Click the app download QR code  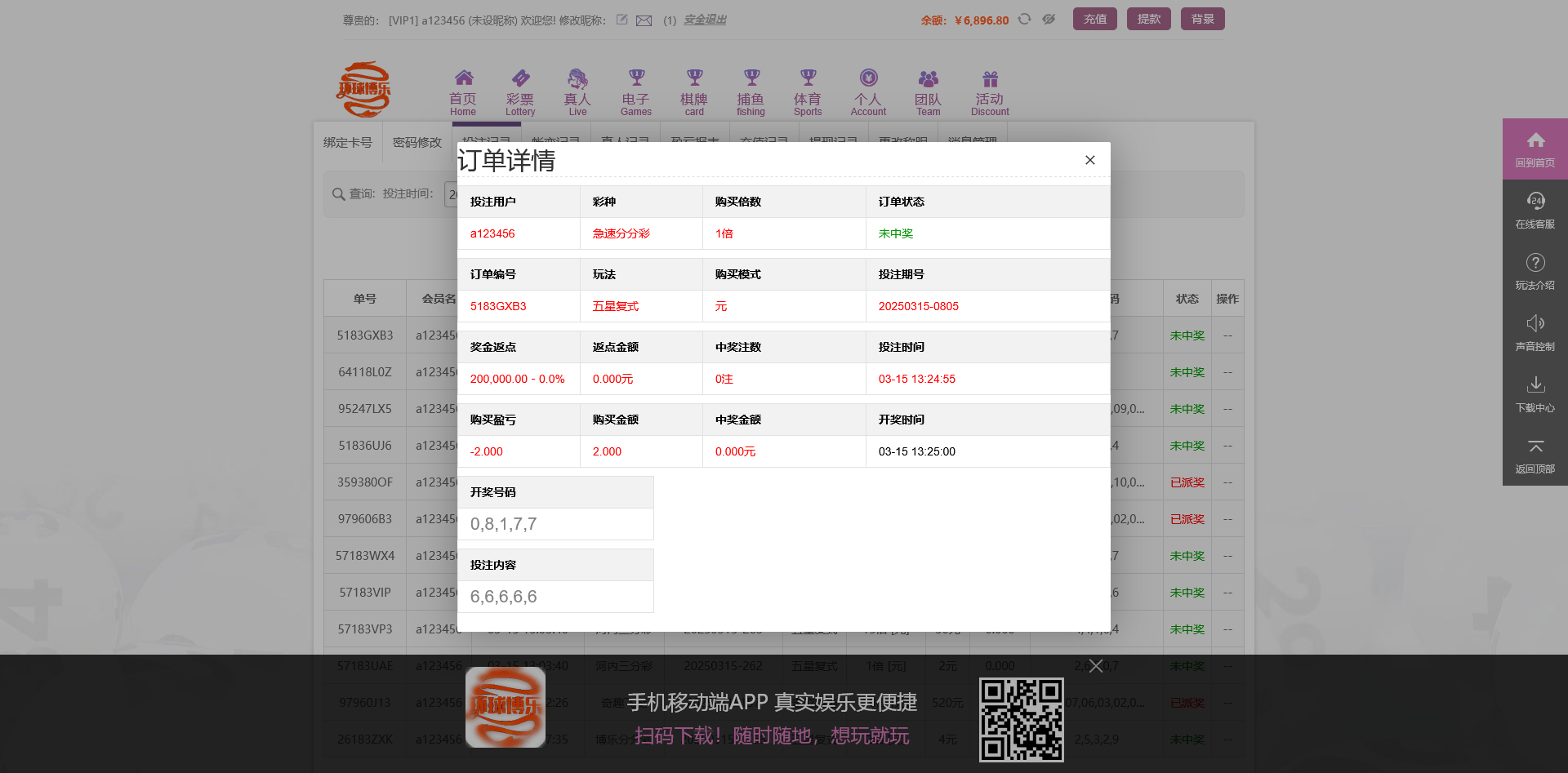point(1021,719)
